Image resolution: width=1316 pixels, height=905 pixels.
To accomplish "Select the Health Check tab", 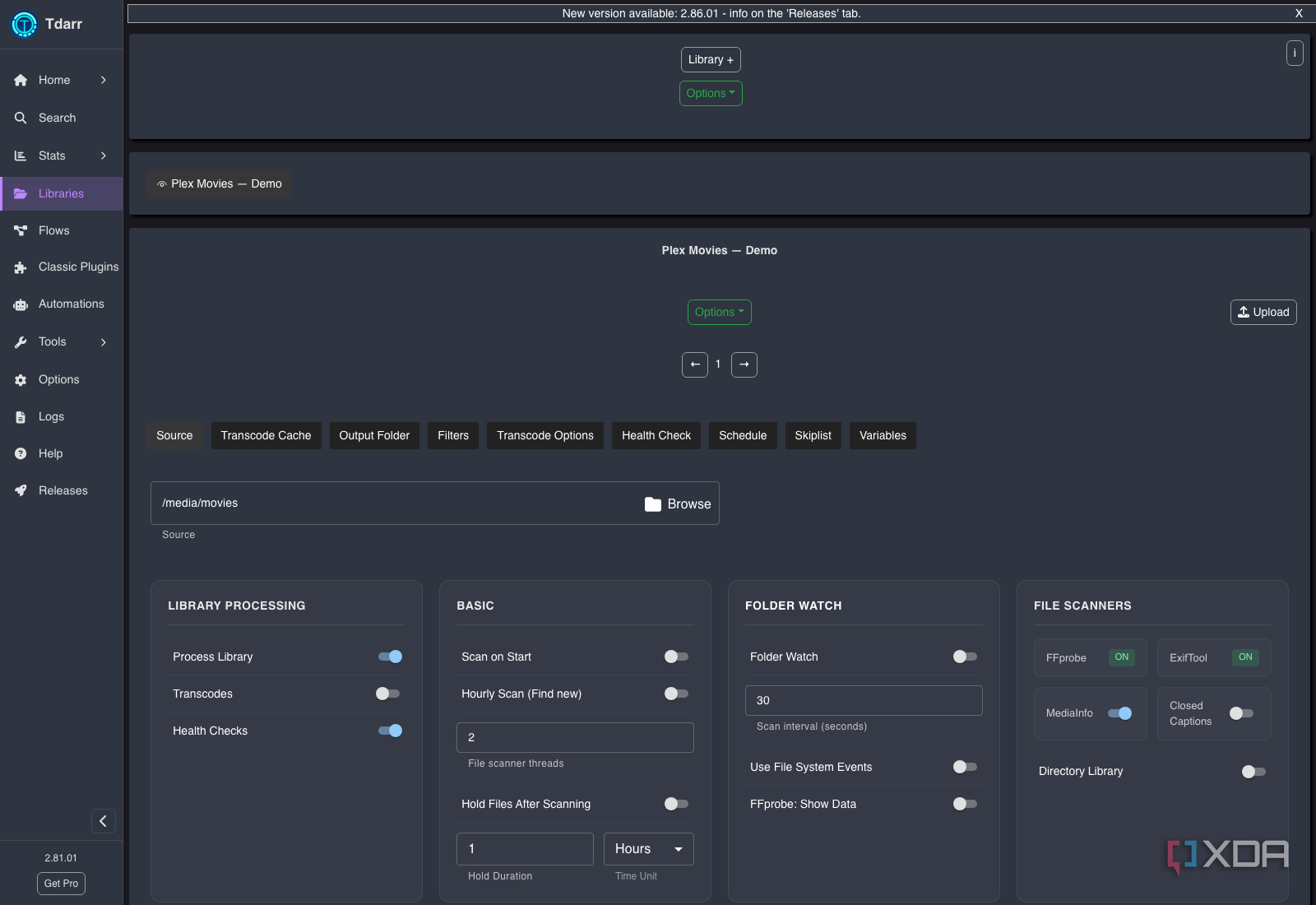I will [656, 435].
